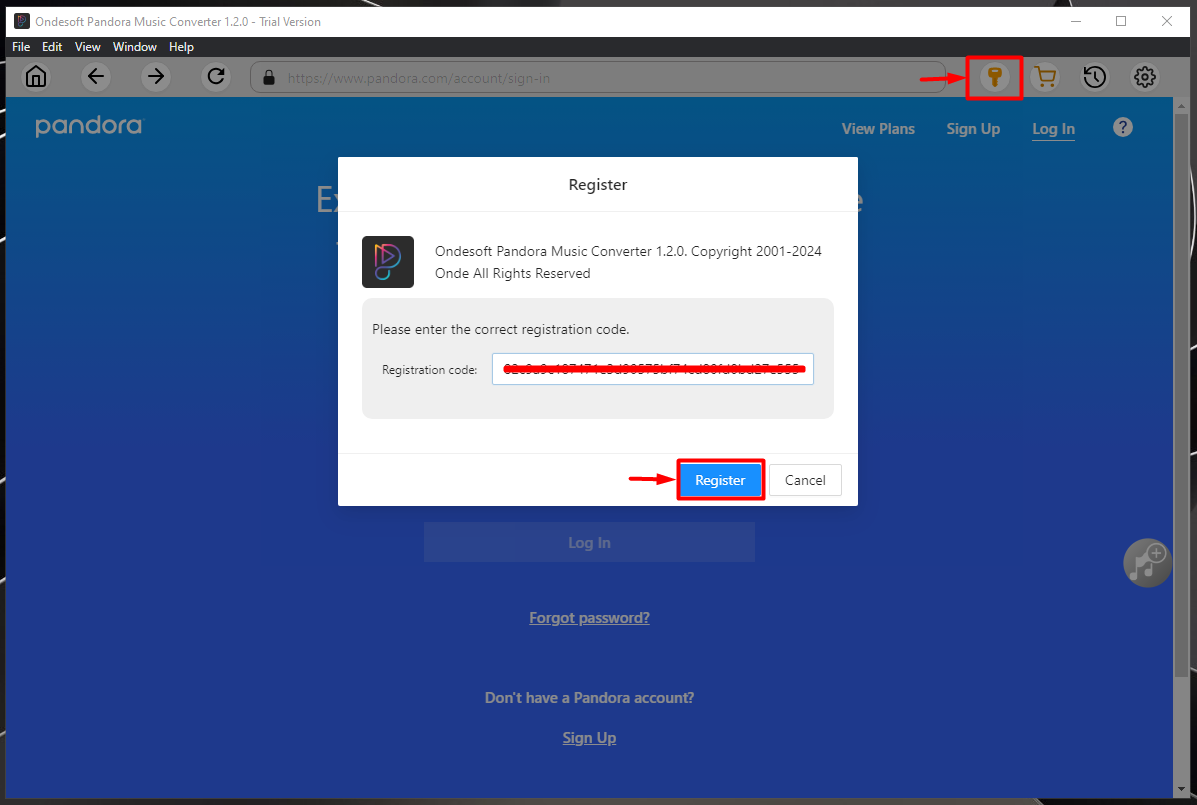Image resolution: width=1197 pixels, height=805 pixels.
Task: Click the Home icon in toolbar
Action: tap(36, 77)
